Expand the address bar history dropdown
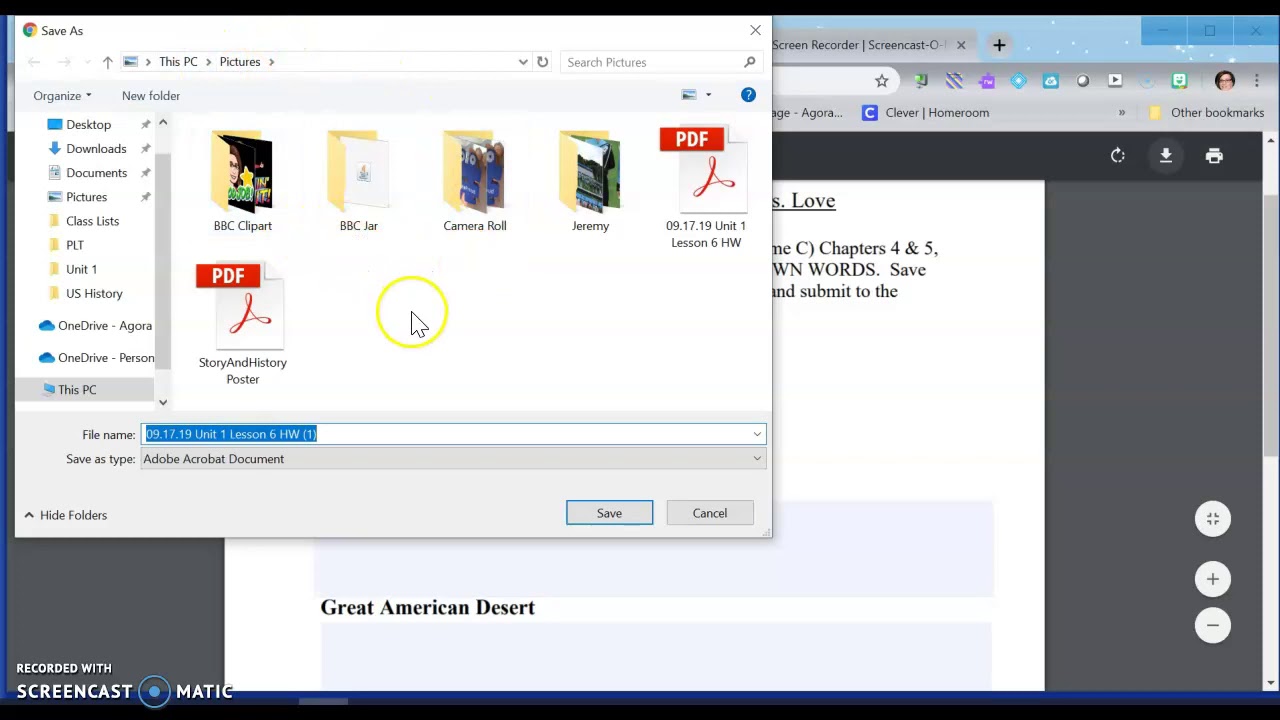Viewport: 1280px width, 720px height. click(523, 62)
